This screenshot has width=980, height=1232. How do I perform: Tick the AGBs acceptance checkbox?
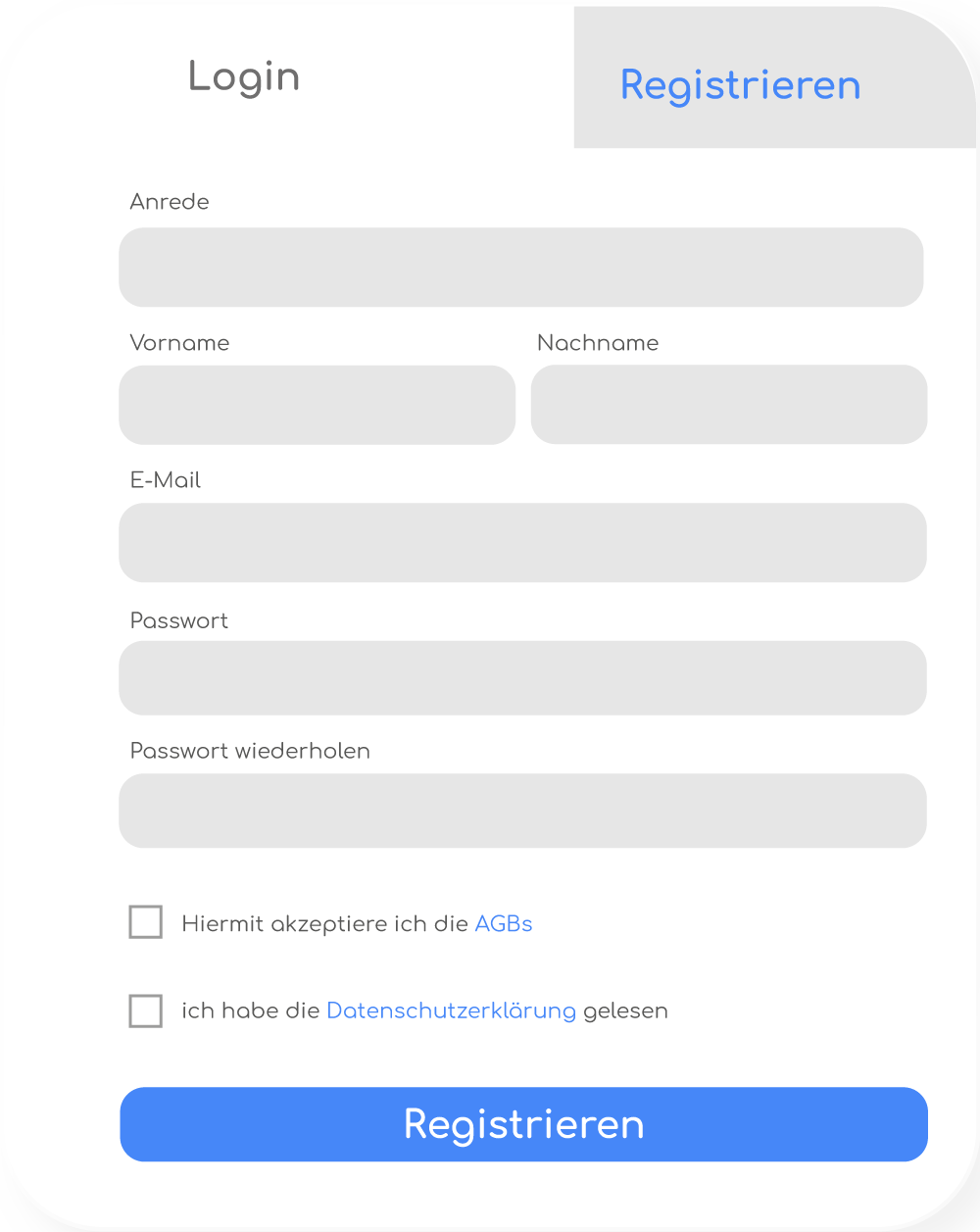click(146, 922)
